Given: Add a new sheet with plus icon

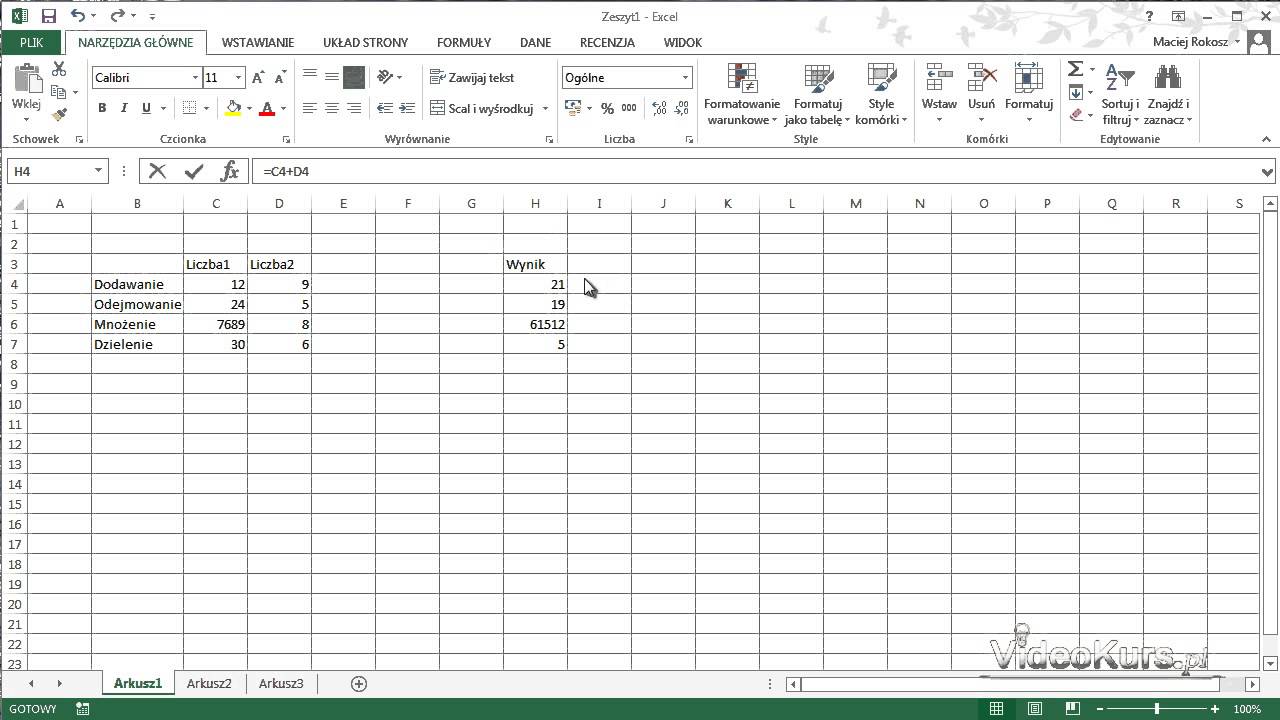Looking at the screenshot, I should pos(359,684).
